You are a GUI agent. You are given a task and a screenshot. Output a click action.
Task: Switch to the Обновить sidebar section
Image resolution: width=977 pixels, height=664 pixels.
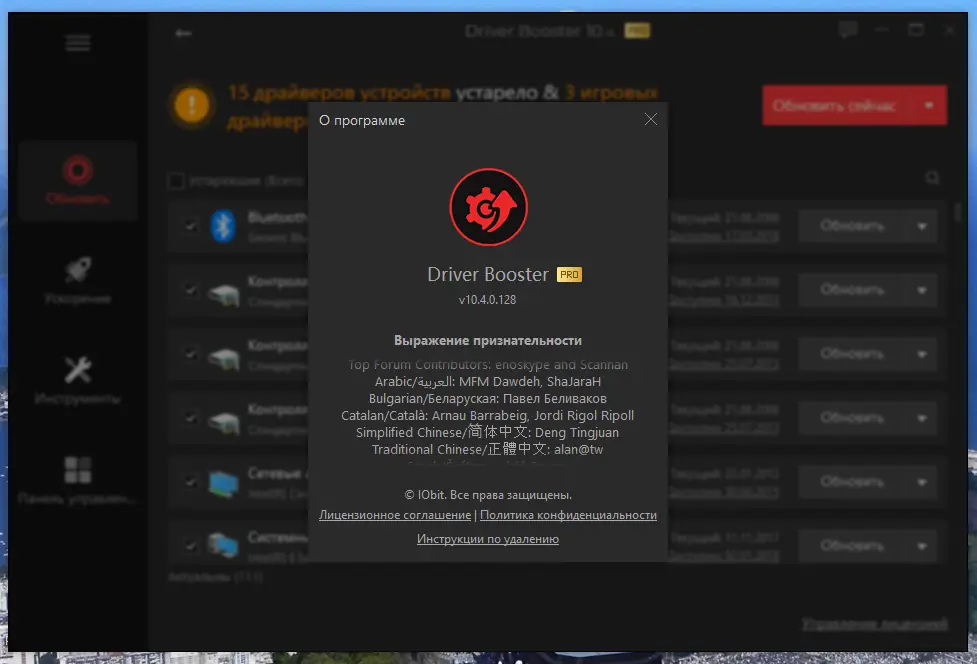tap(77, 180)
